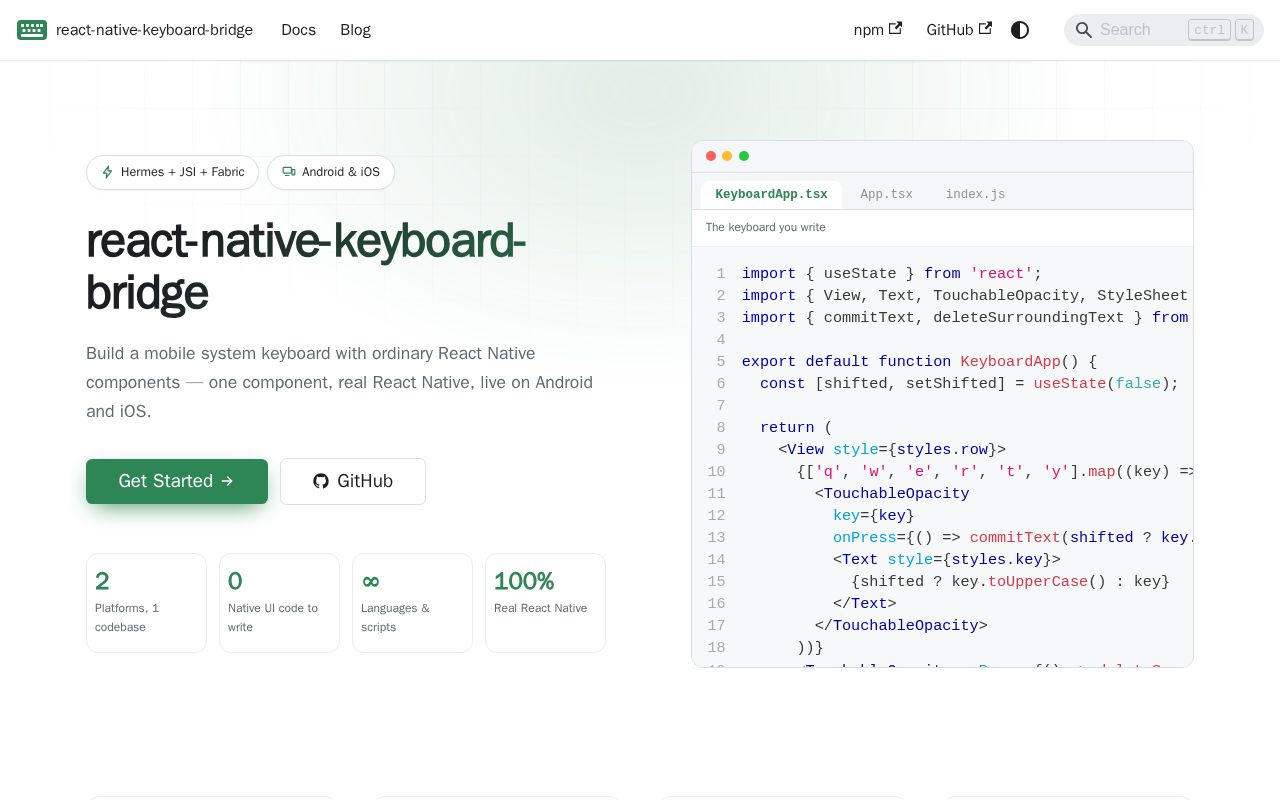Click the 'export default function KeyboardApp' code line
1280x800 pixels.
pyautogui.click(x=919, y=362)
